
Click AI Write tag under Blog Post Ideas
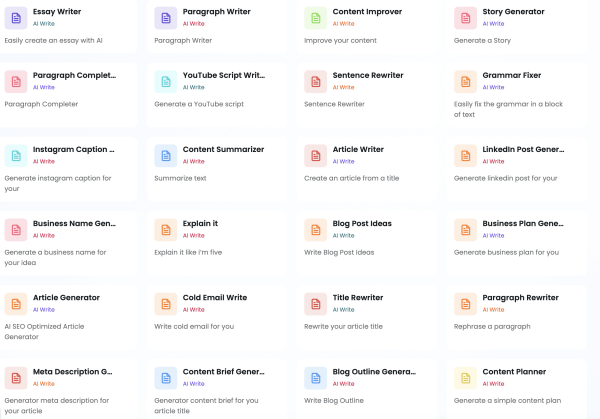pyautogui.click(x=343, y=236)
